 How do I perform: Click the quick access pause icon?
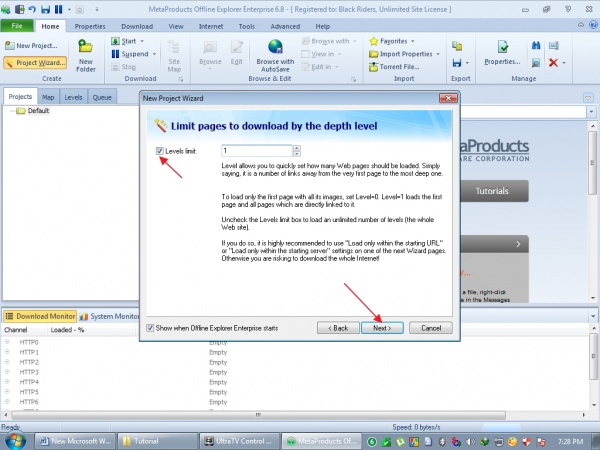(x=58, y=9)
